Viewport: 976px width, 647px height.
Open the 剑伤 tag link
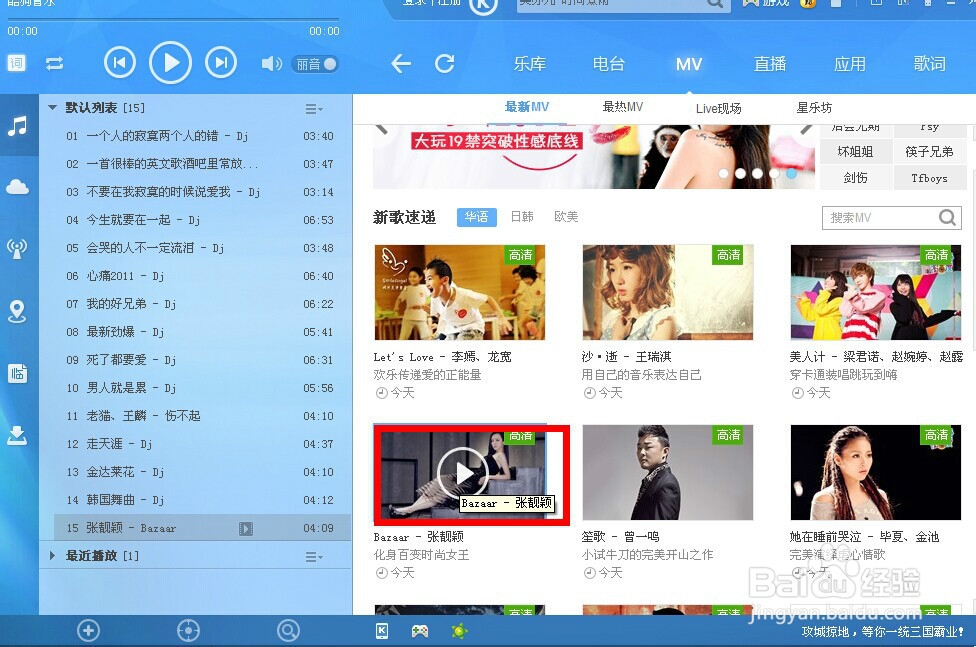click(855, 178)
